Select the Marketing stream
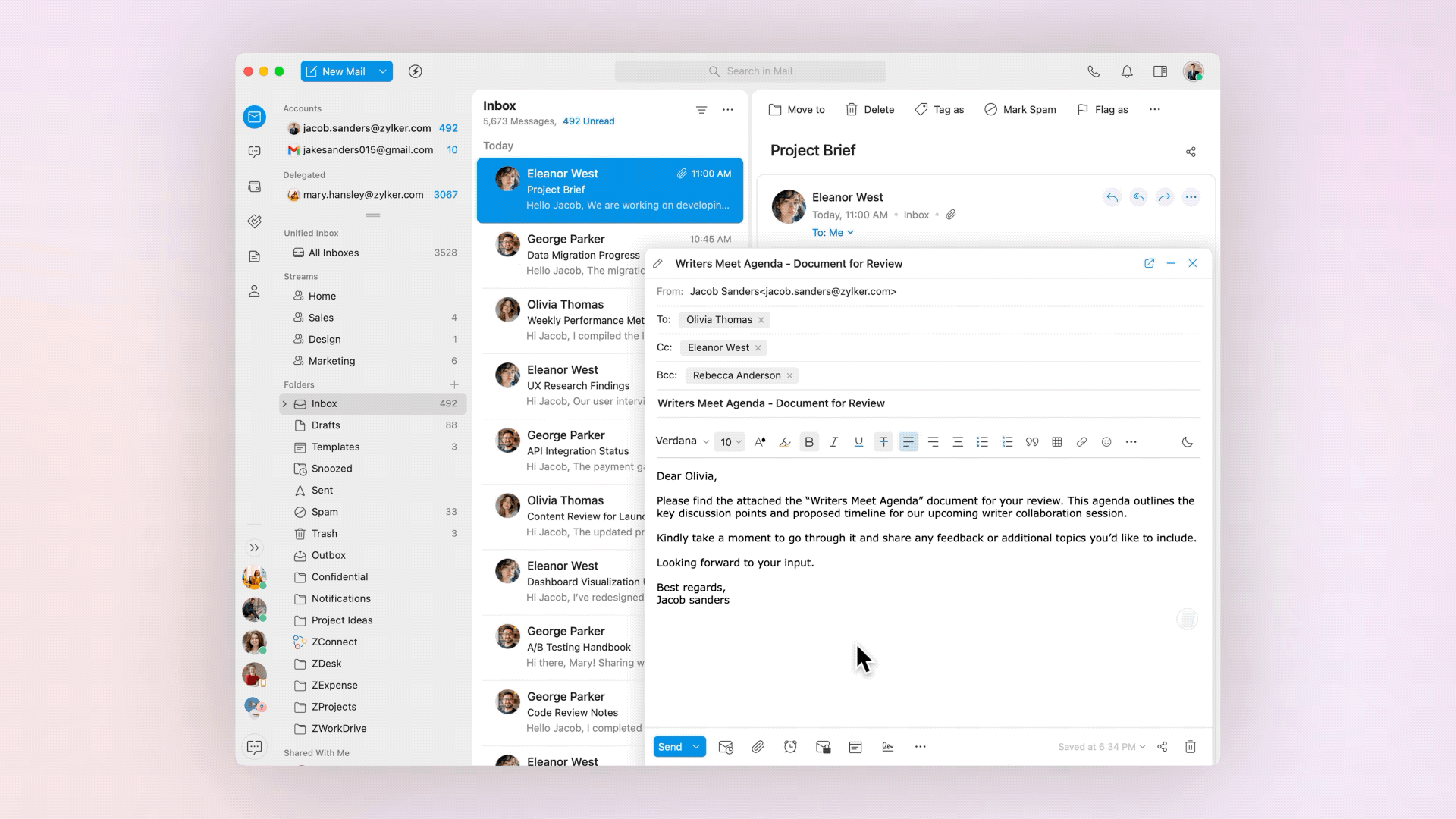 pyautogui.click(x=331, y=361)
